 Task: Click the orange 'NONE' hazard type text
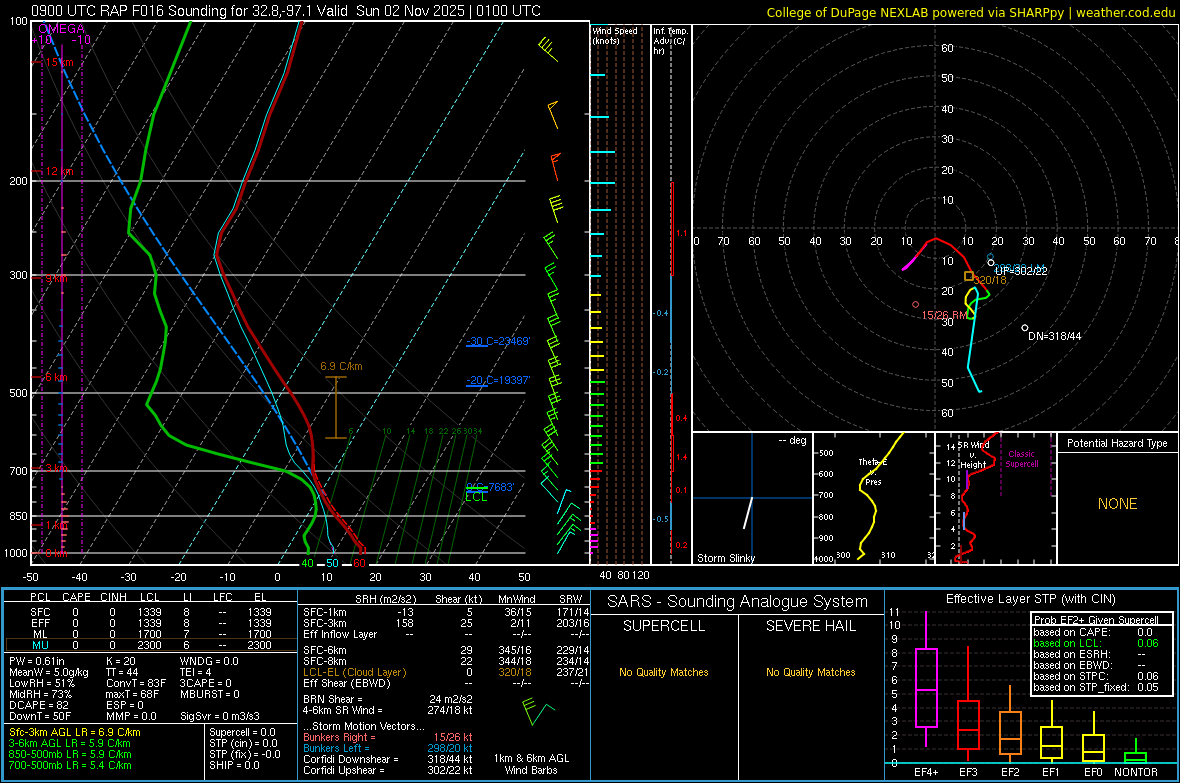click(x=1117, y=504)
